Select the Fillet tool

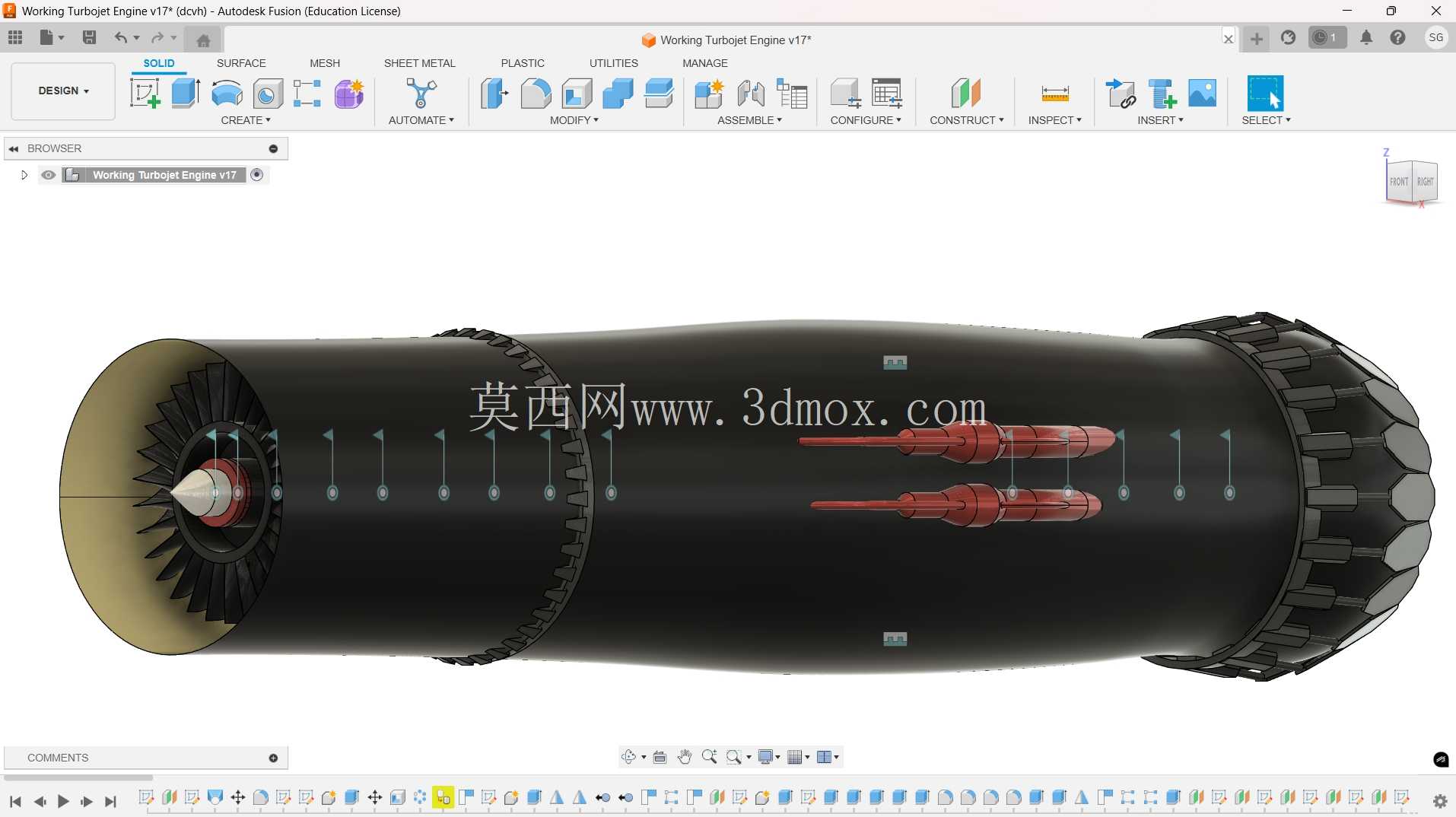(536, 94)
